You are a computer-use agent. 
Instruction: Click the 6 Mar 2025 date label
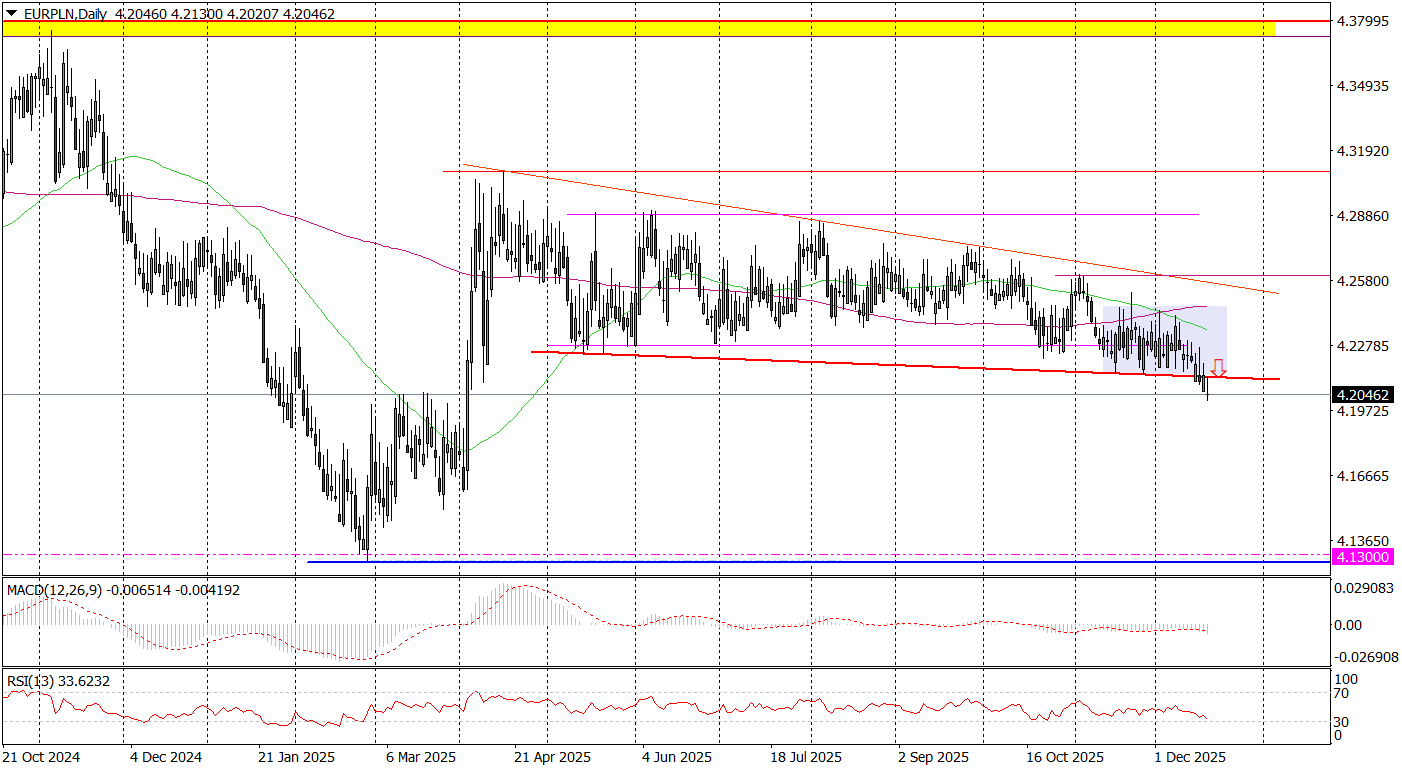(421, 757)
